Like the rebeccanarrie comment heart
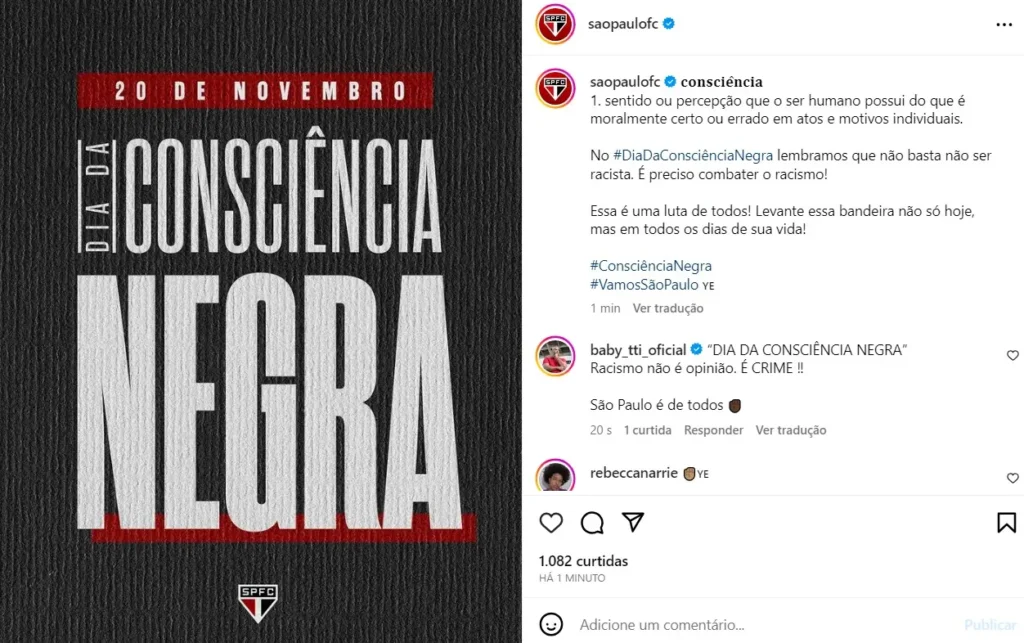 pos(1012,478)
